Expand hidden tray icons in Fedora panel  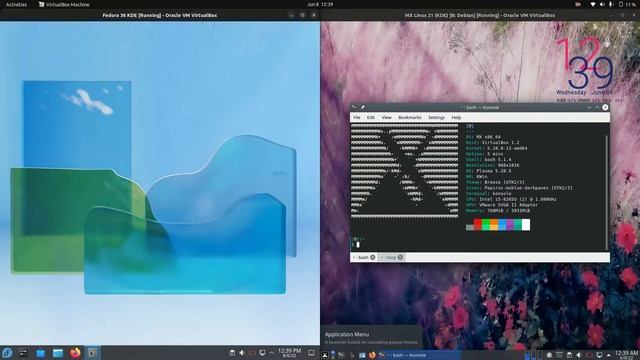(272, 353)
